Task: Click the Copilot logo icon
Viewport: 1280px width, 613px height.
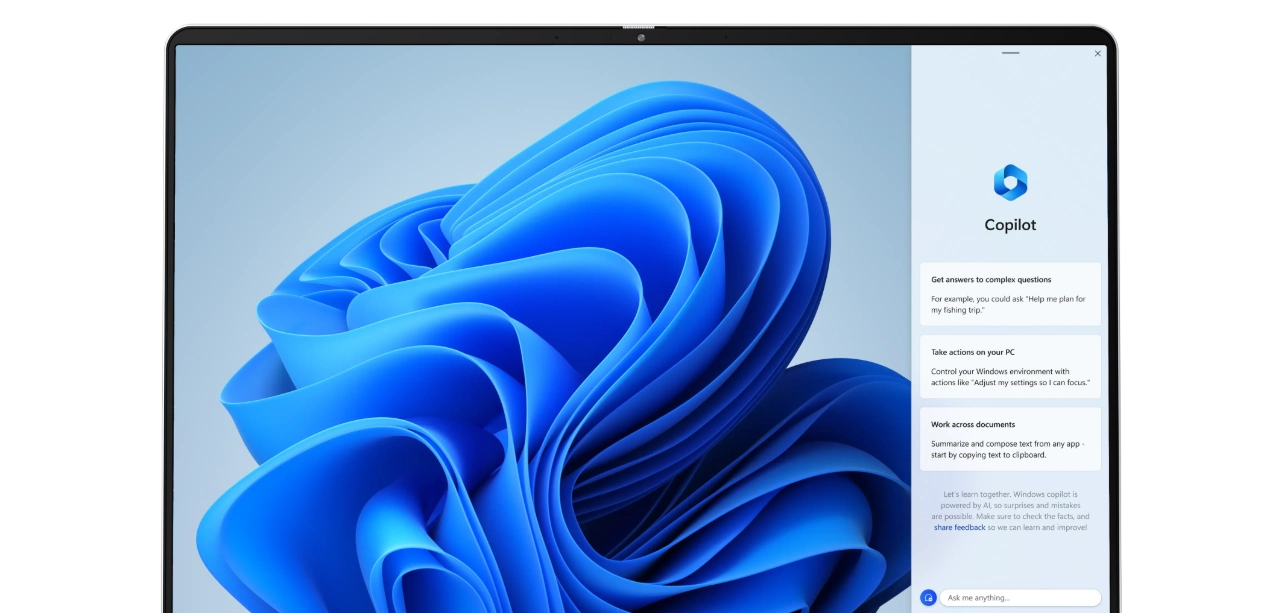Action: click(1010, 182)
